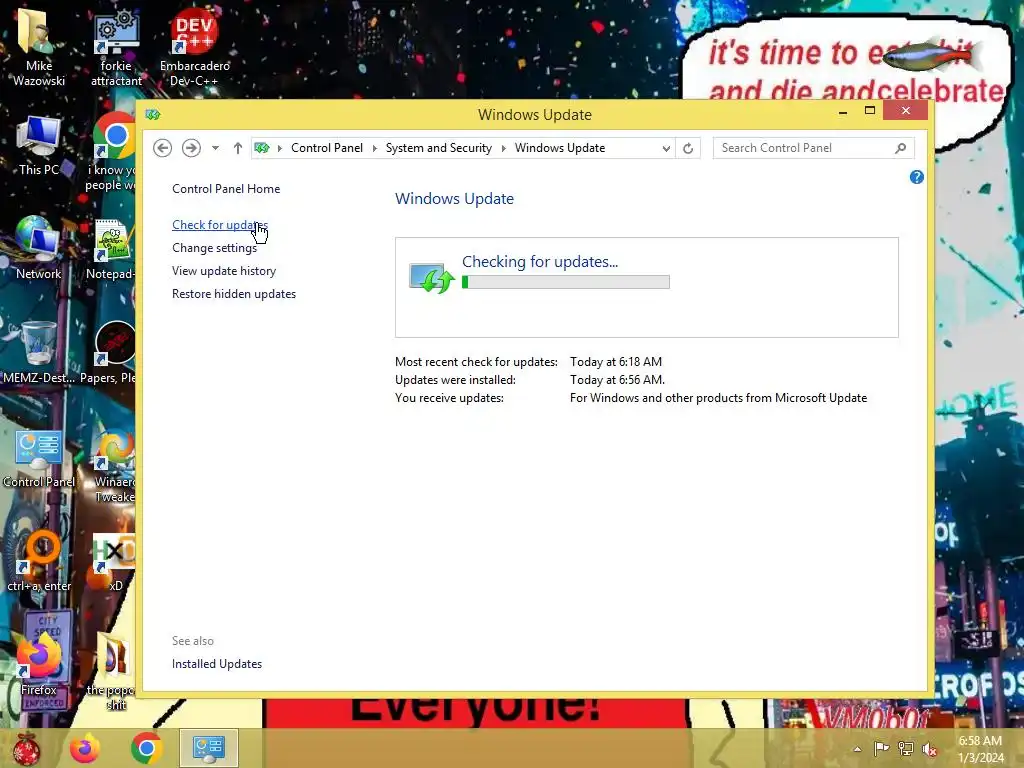This screenshot has width=1024, height=768.
Task: Click the title bar Windows Update icon
Action: [153, 115]
